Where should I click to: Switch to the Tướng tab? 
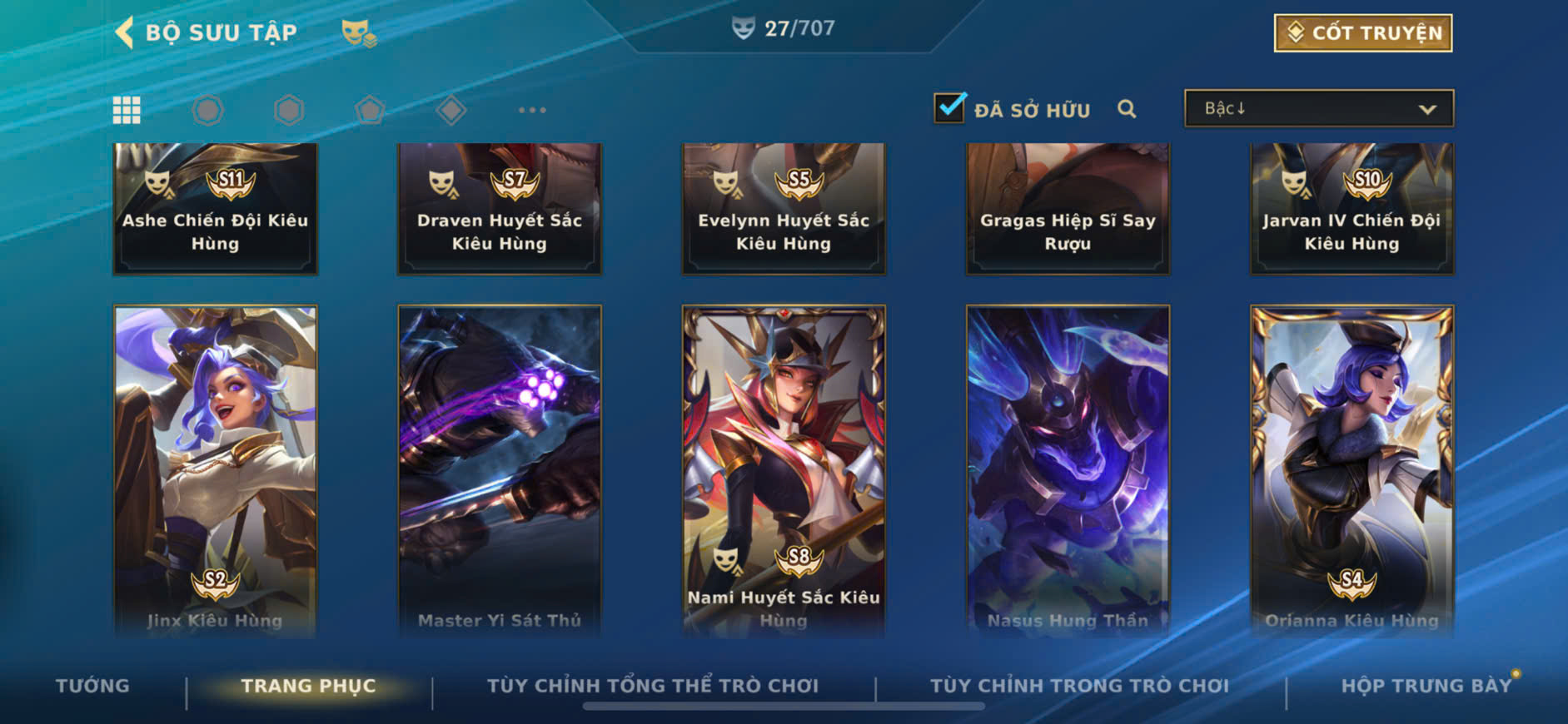coord(92,686)
